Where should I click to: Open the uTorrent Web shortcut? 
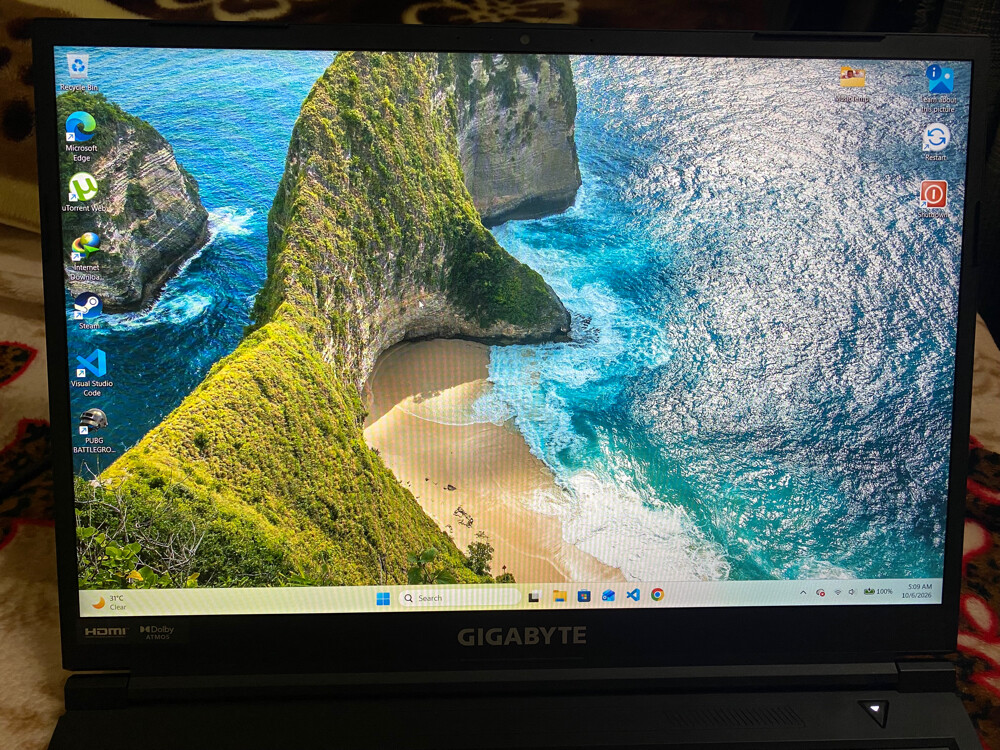click(x=84, y=193)
